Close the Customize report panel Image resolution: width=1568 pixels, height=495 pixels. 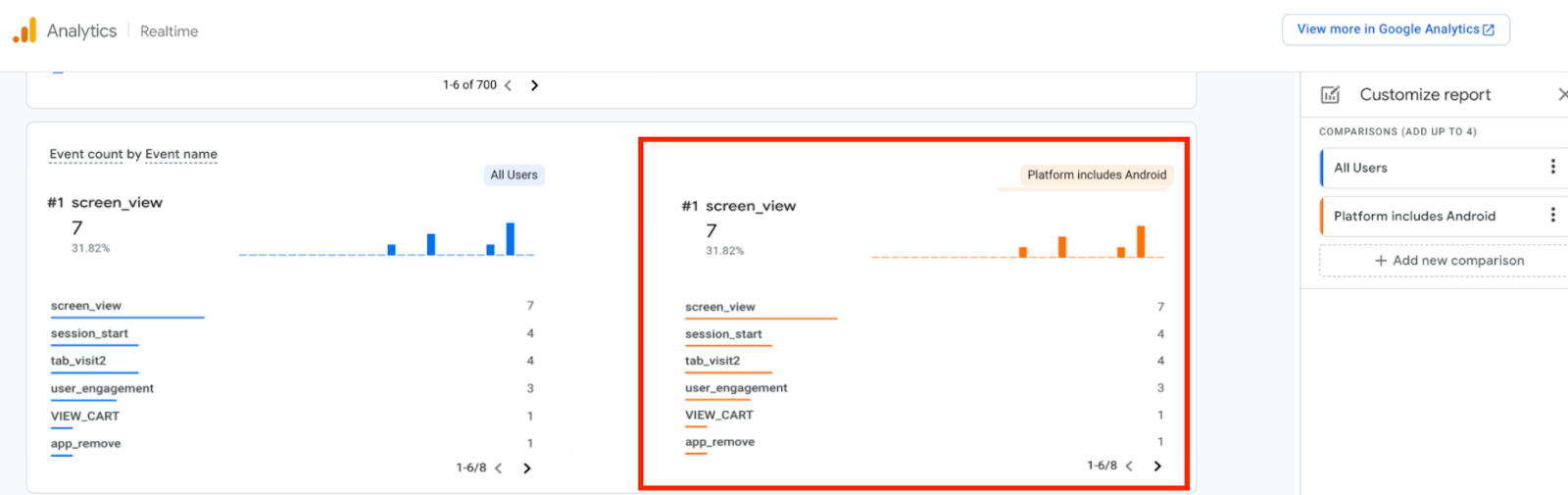1561,94
